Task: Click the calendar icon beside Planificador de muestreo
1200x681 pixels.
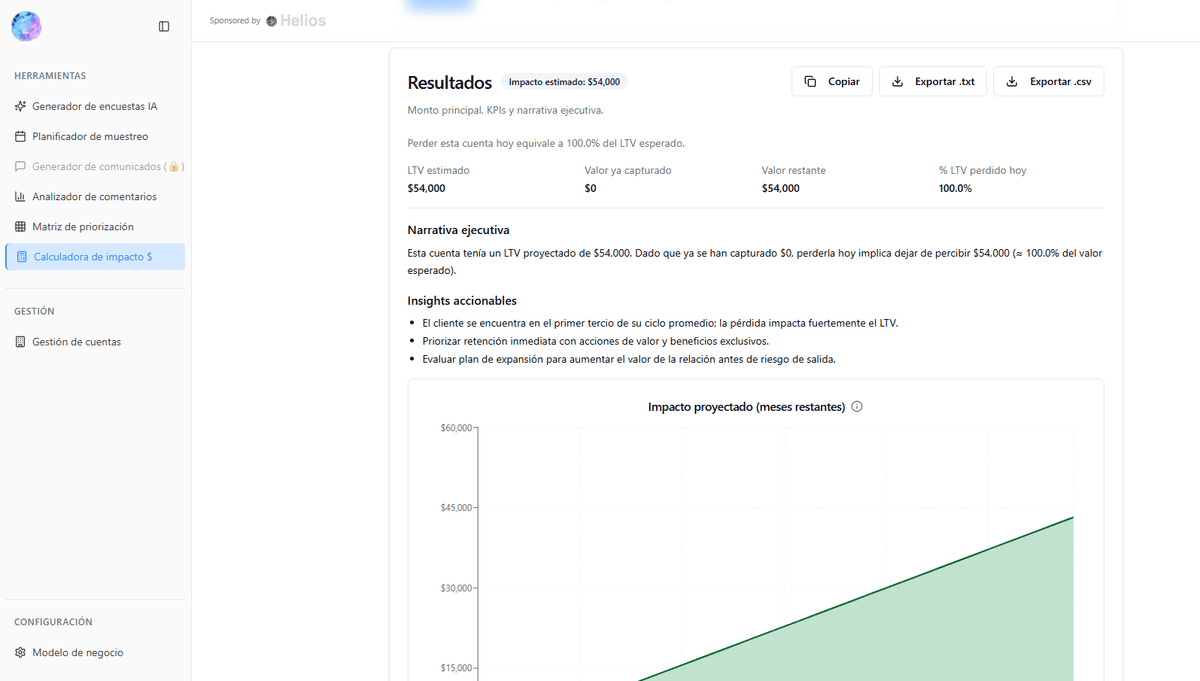Action: pos(21,136)
